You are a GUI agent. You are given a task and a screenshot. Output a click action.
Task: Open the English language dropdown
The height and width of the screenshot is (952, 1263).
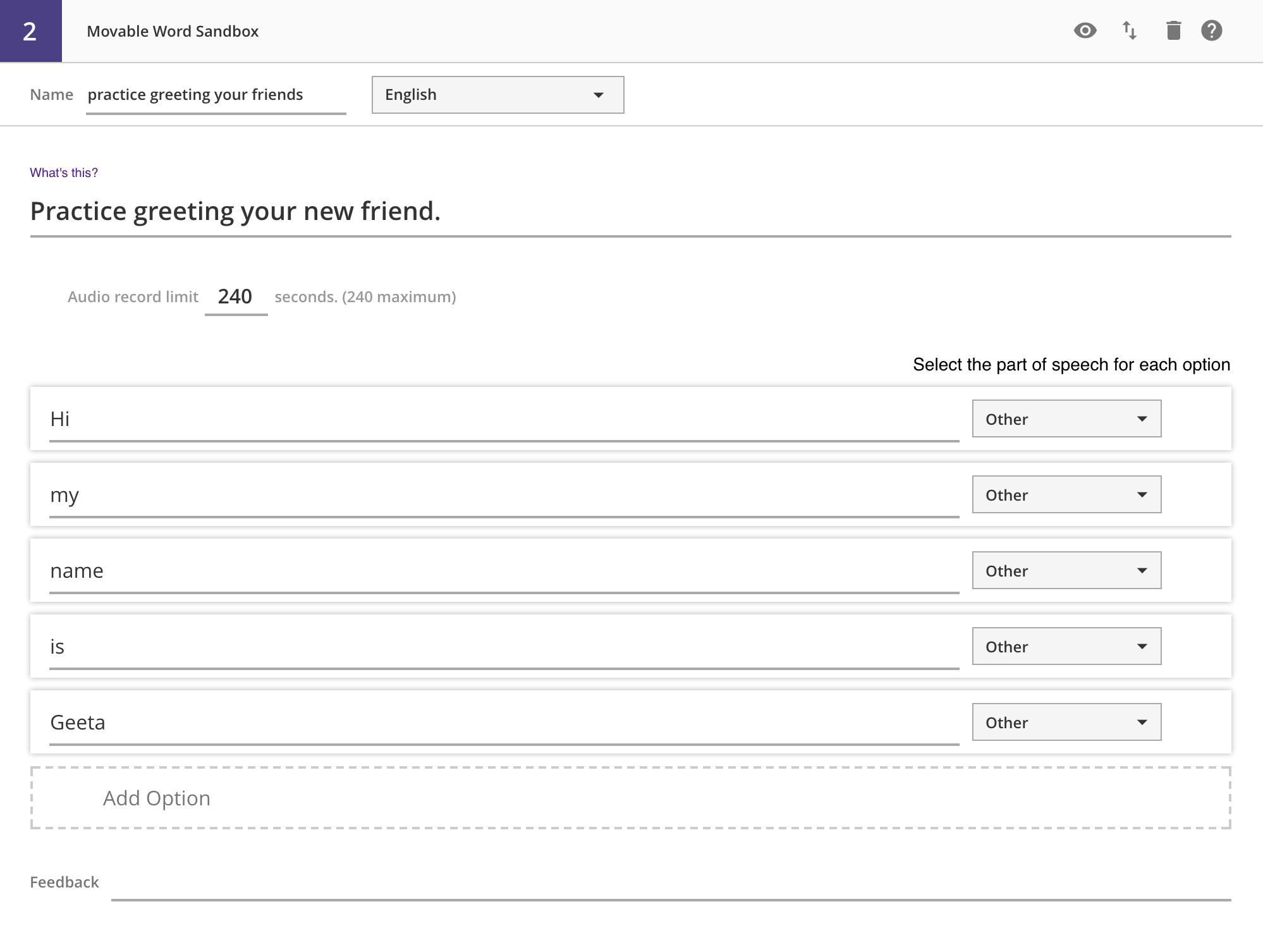(497, 95)
